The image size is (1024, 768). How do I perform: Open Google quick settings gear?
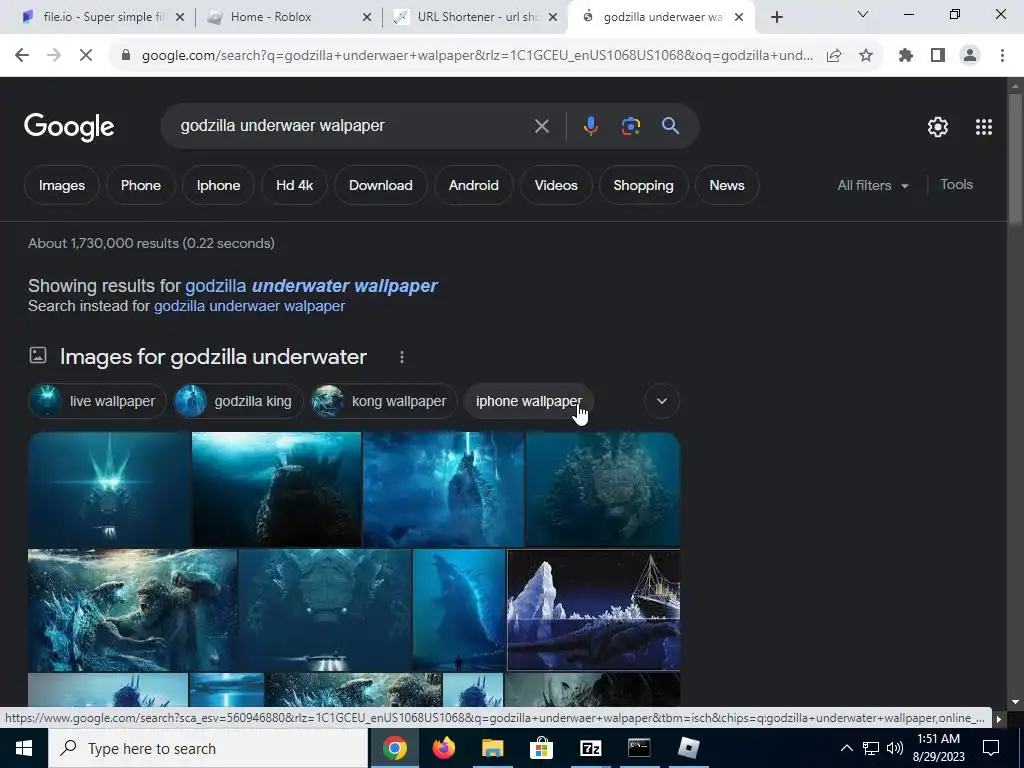point(938,127)
